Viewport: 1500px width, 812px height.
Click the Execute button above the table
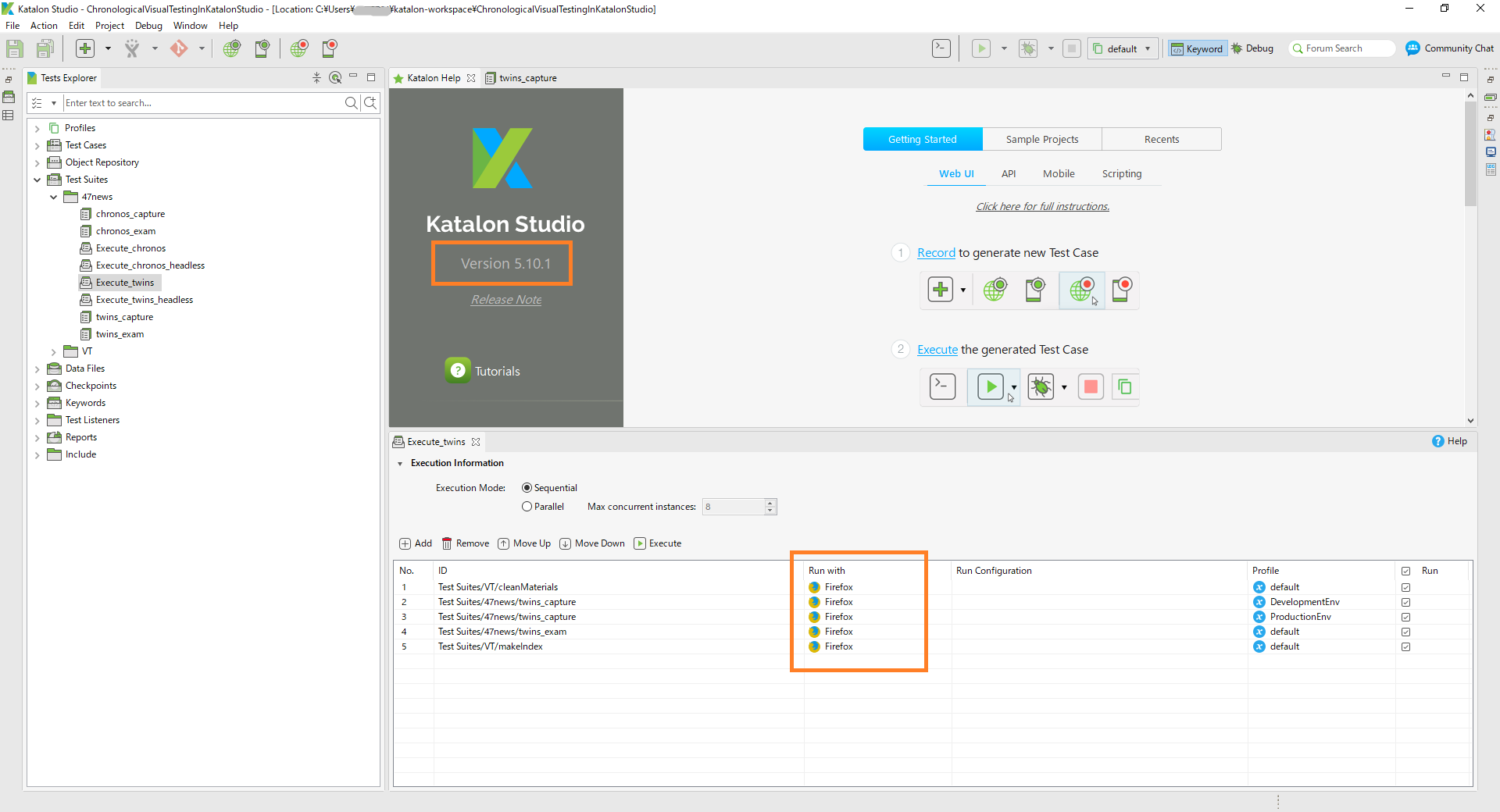click(x=658, y=543)
